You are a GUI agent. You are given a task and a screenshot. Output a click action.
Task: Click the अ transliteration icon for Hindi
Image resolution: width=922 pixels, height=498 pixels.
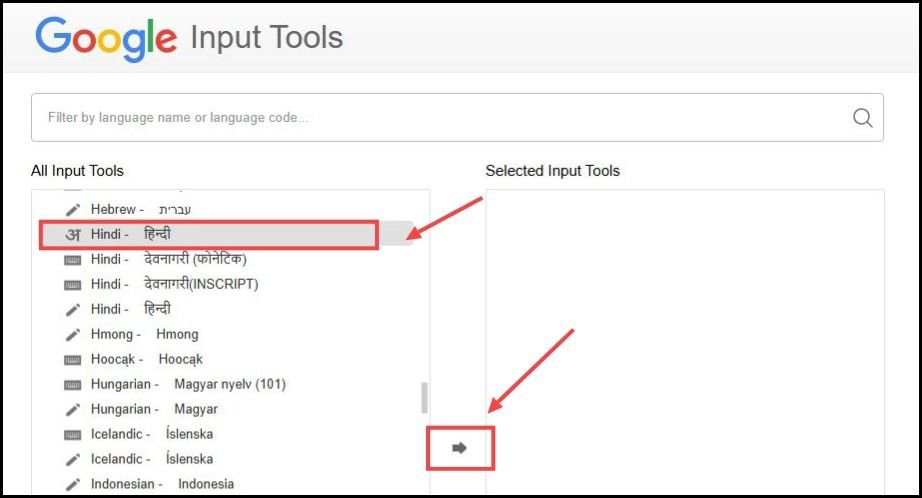pyautogui.click(x=72, y=235)
